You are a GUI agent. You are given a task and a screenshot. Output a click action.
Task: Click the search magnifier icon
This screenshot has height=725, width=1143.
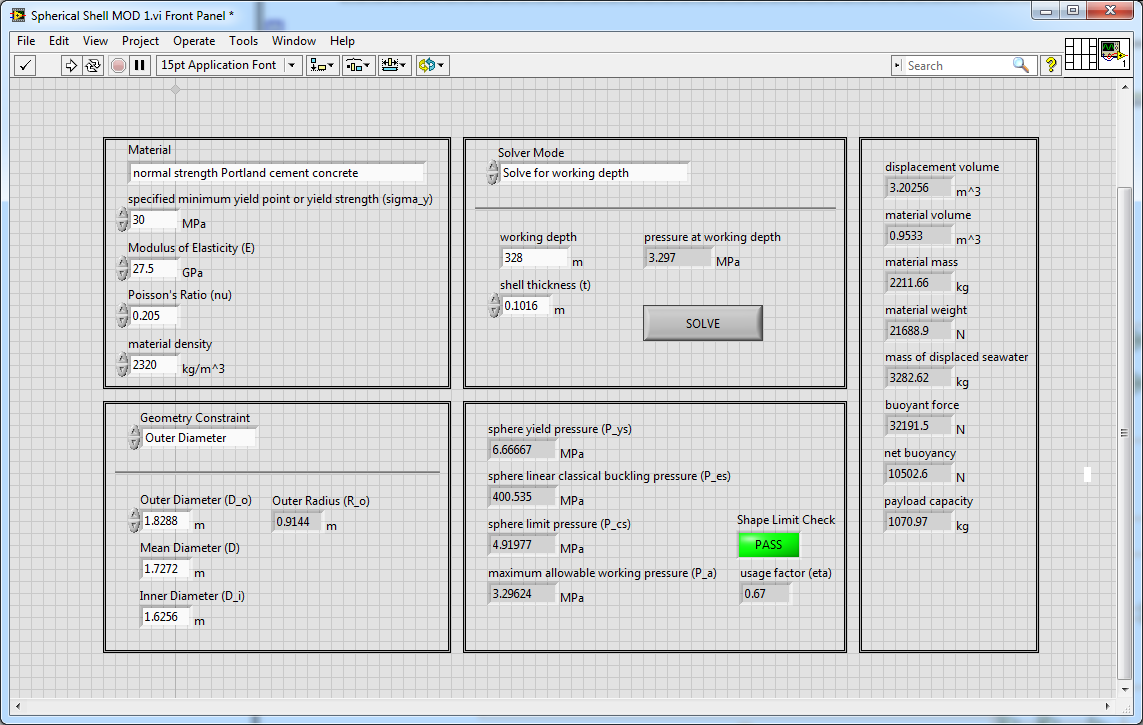pos(1021,66)
